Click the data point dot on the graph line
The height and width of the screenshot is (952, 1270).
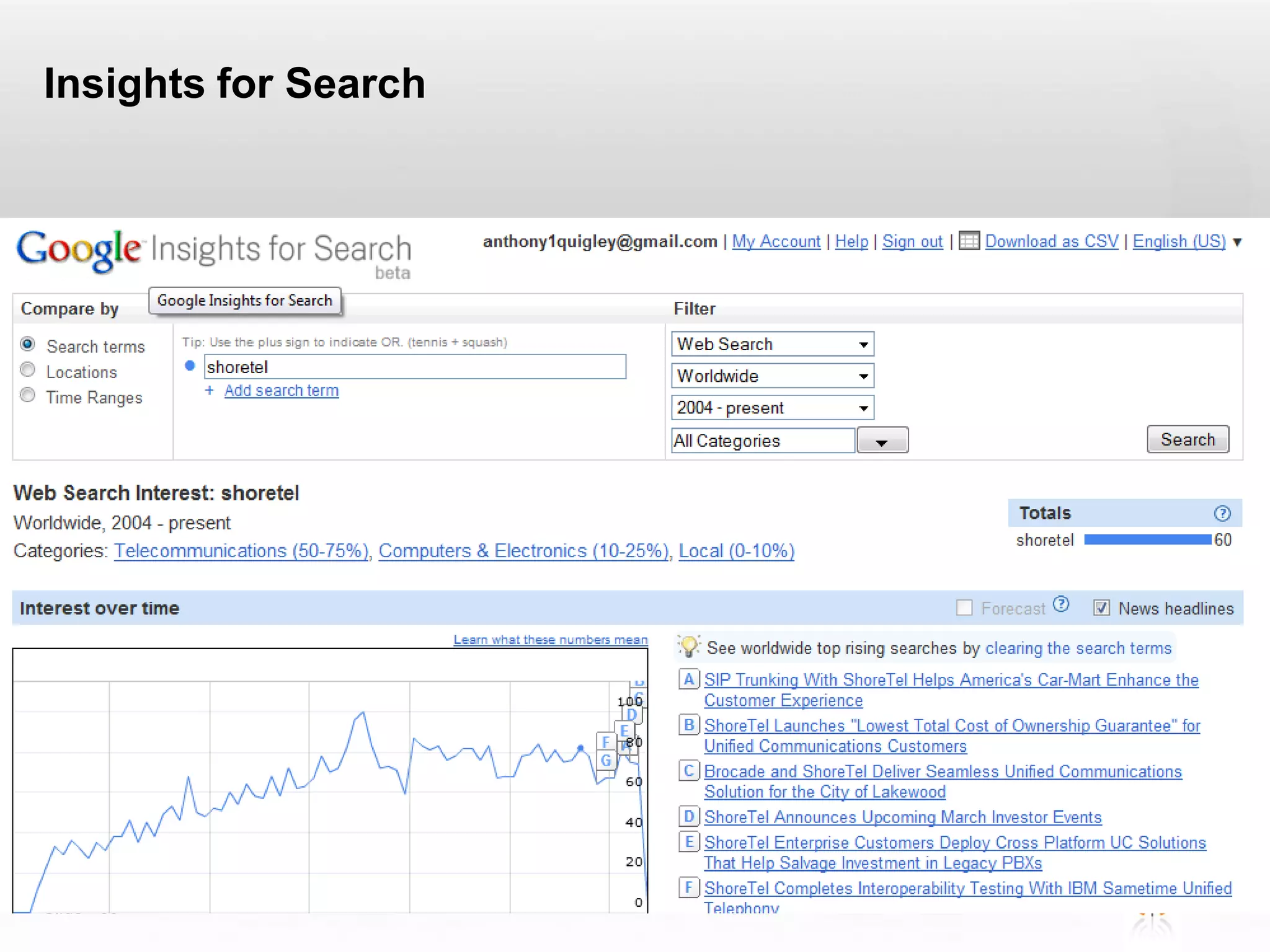580,748
